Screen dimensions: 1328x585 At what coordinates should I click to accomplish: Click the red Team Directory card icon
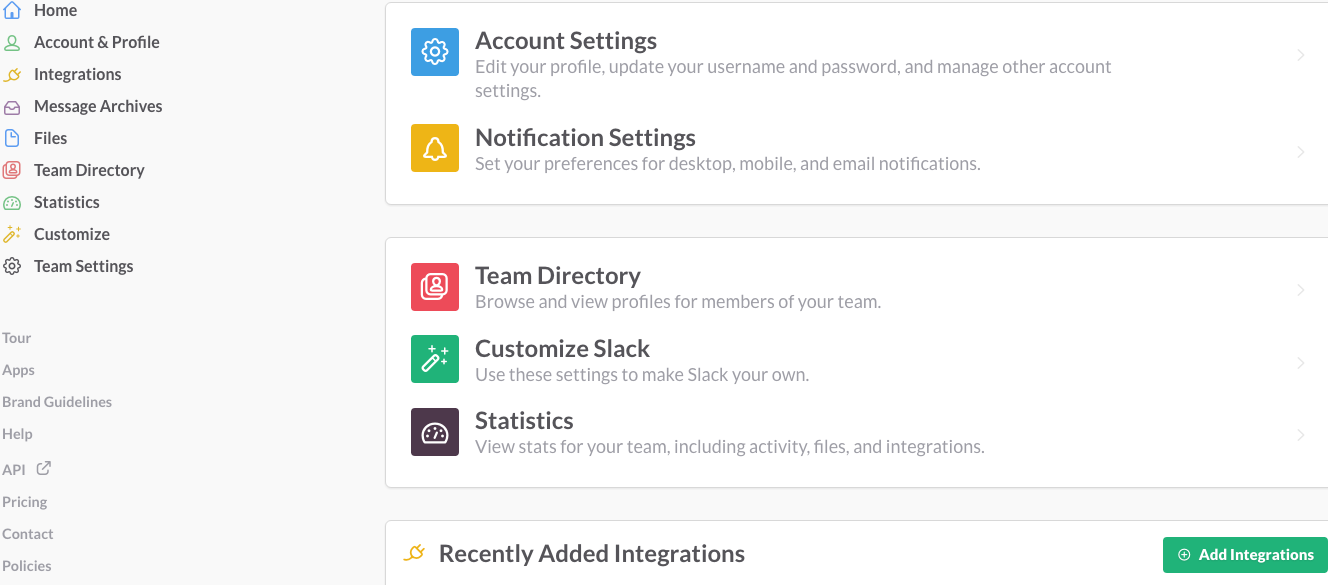pos(435,287)
